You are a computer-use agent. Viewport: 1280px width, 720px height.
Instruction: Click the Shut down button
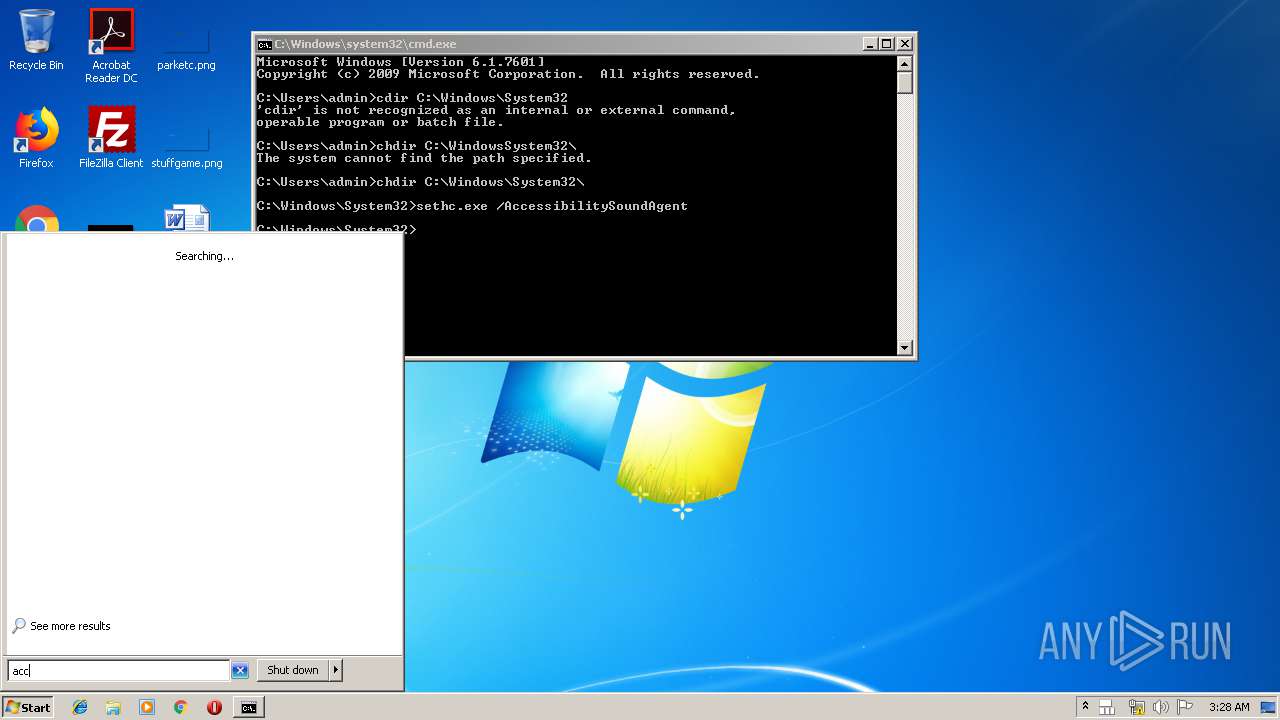point(293,670)
